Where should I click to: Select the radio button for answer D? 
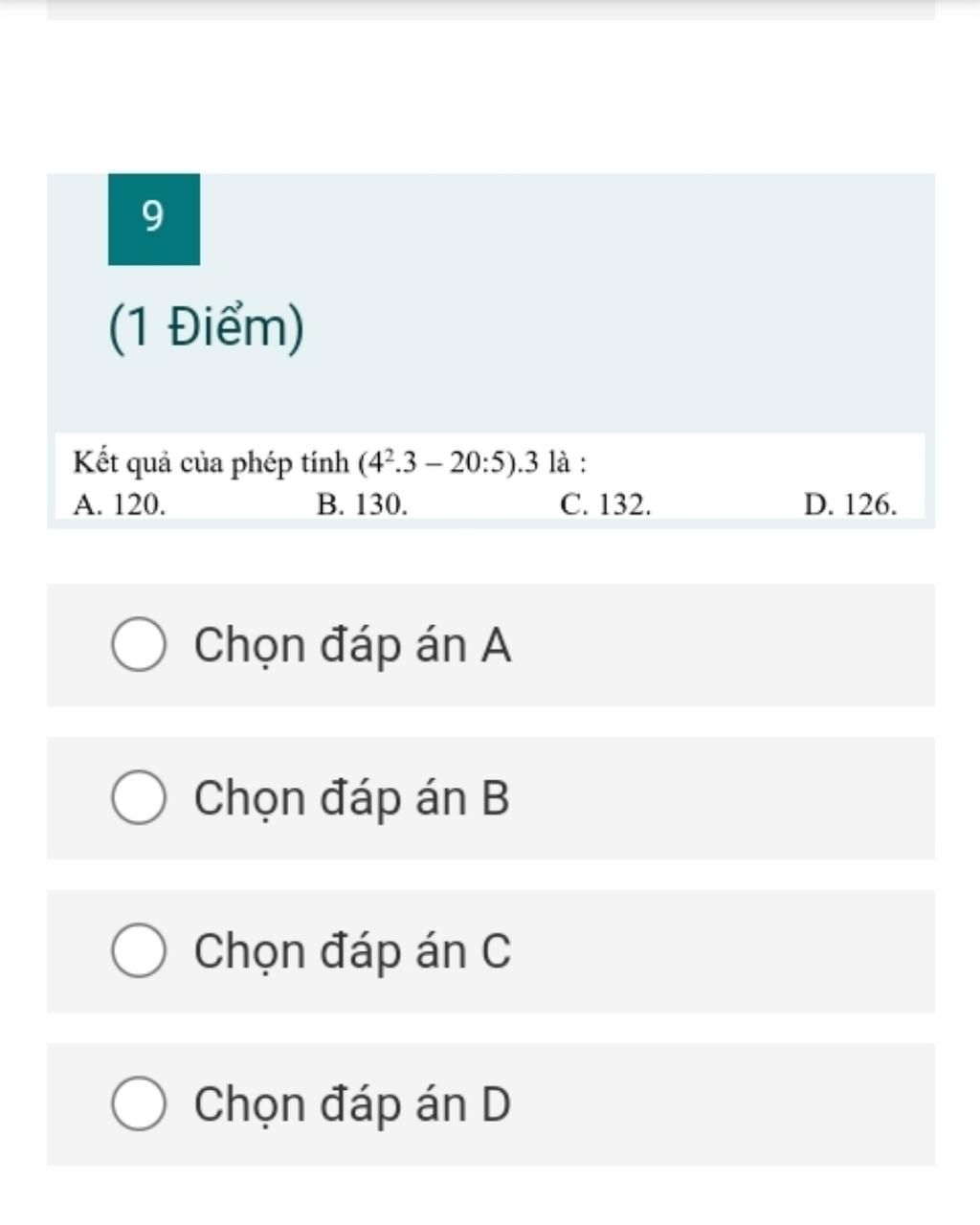[x=139, y=1104]
